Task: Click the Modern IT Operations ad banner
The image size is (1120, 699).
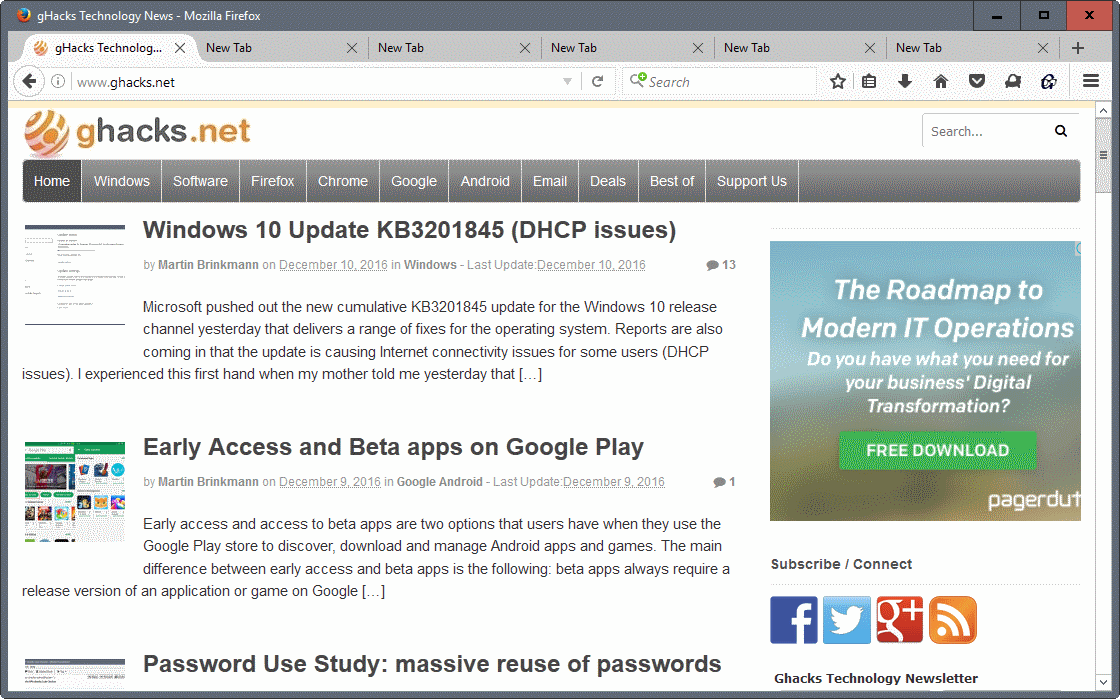Action: point(925,381)
